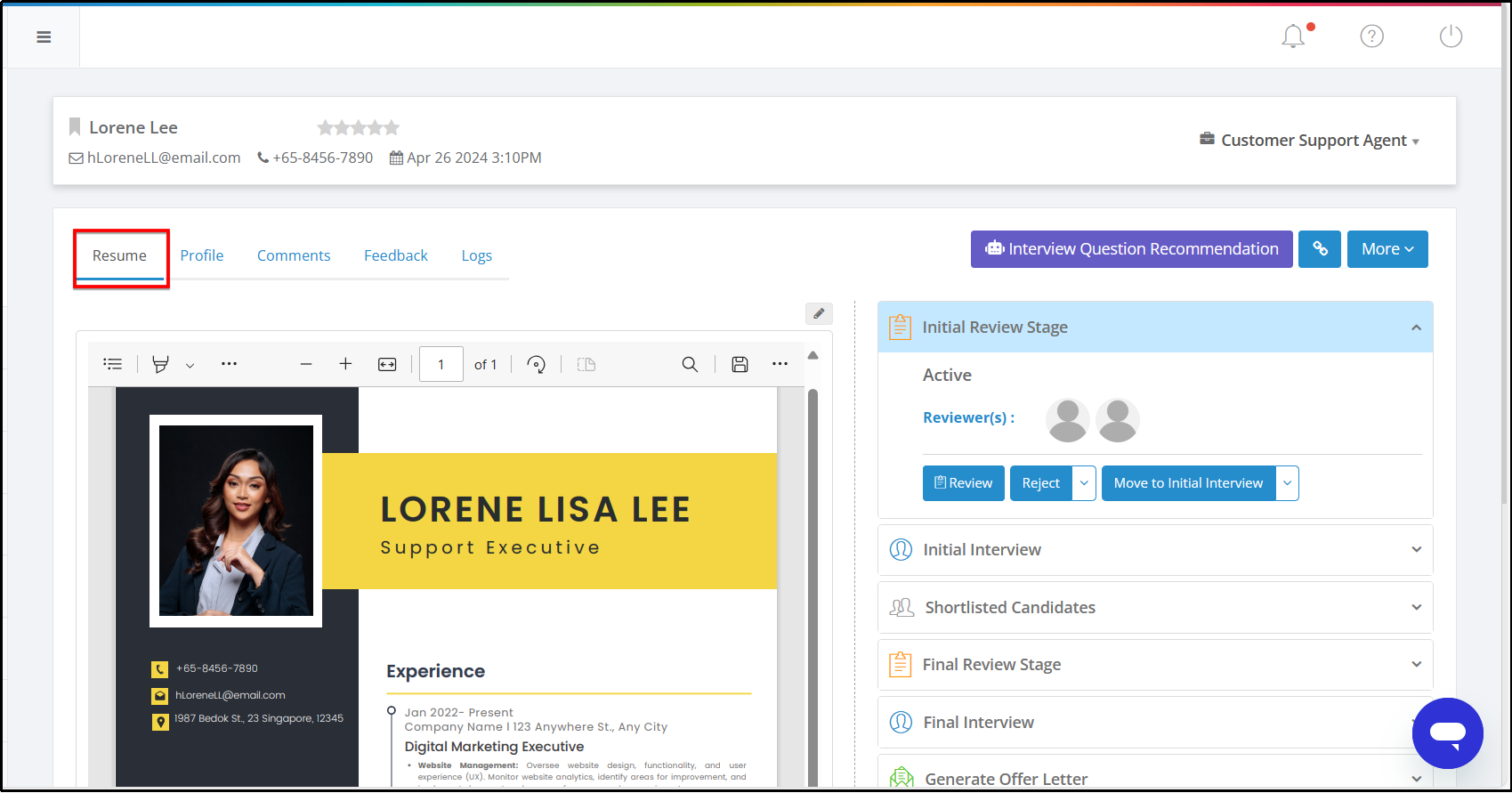The width and height of the screenshot is (1512, 793).
Task: Collapse the Initial Review Stage panel
Action: tap(1416, 328)
